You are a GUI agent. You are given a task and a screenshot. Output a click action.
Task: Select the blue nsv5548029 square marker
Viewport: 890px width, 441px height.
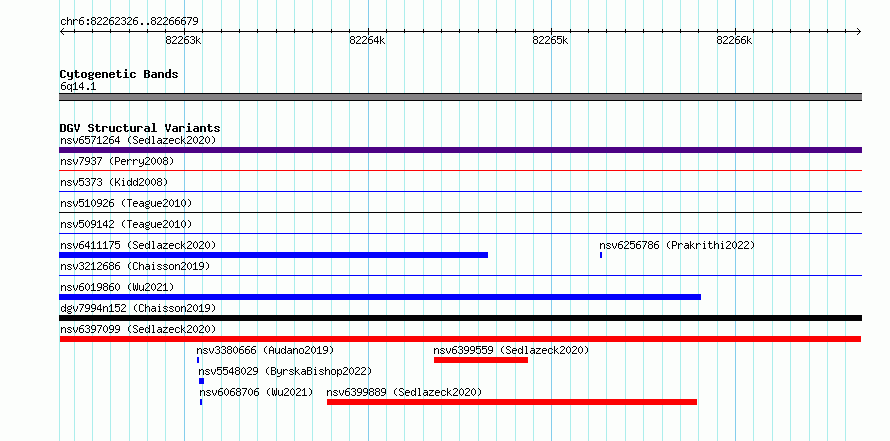pyautogui.click(x=201, y=381)
